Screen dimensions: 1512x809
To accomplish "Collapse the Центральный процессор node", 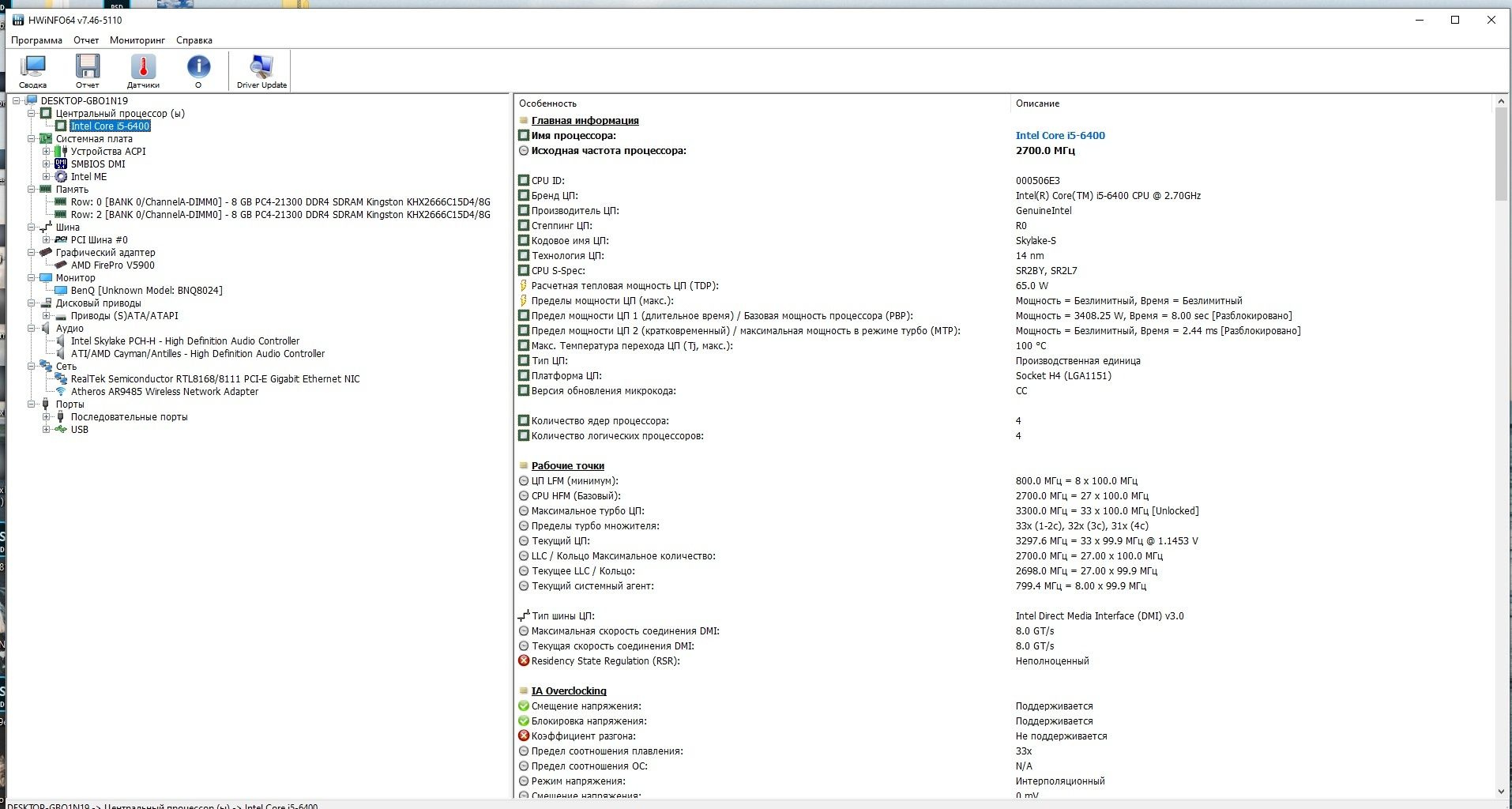I will coord(32,113).
